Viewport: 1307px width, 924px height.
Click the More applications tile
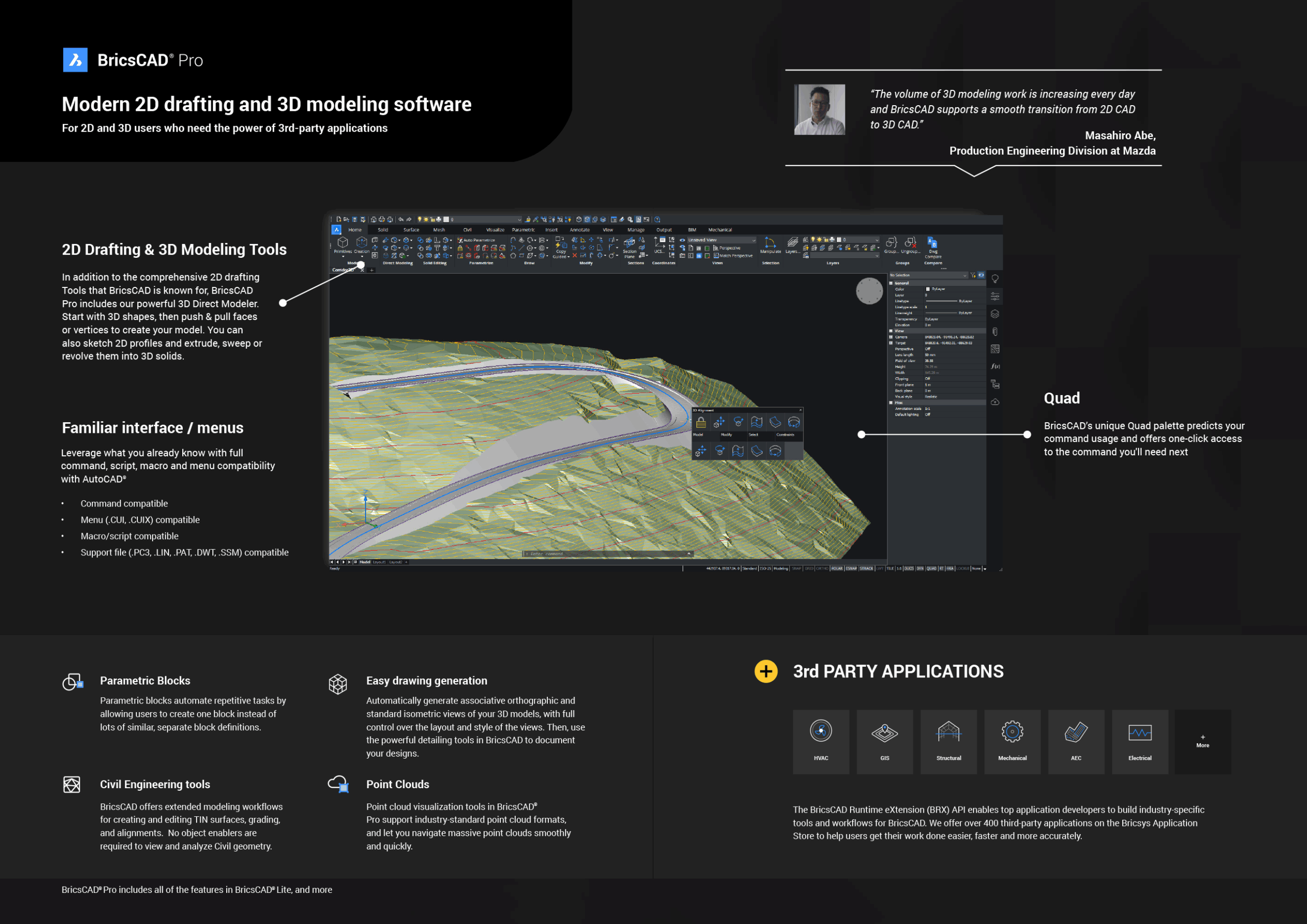click(x=1202, y=741)
